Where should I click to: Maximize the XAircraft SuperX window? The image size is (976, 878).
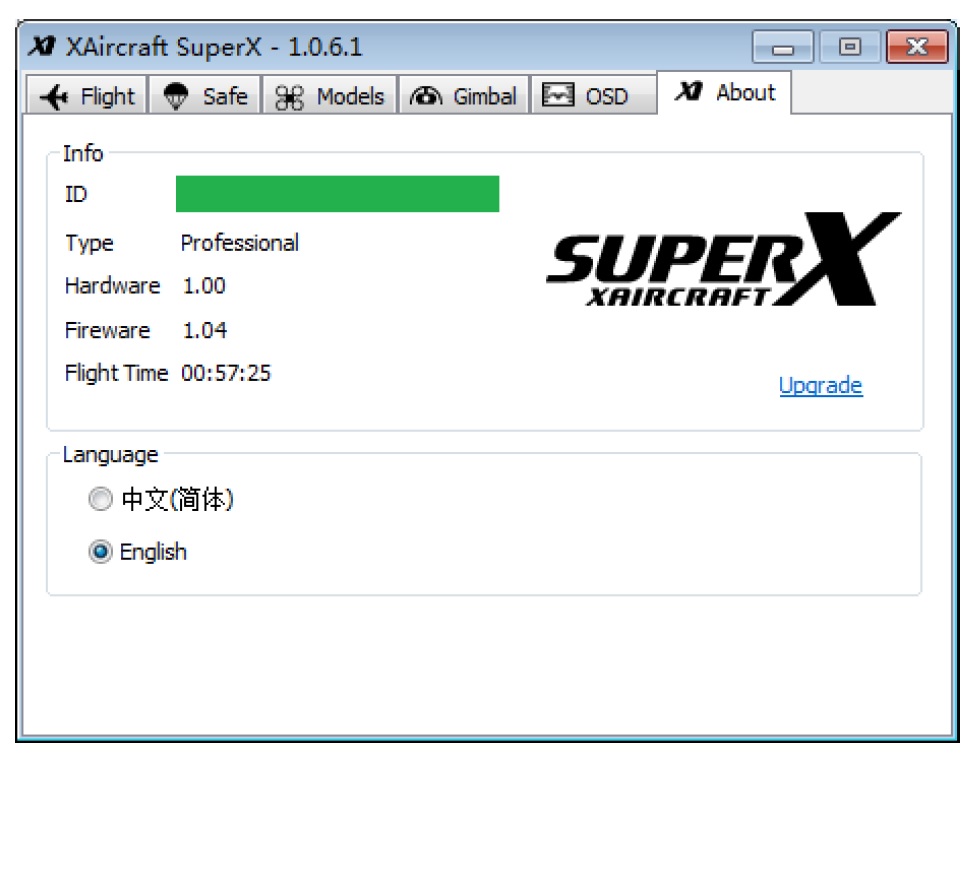(x=850, y=47)
